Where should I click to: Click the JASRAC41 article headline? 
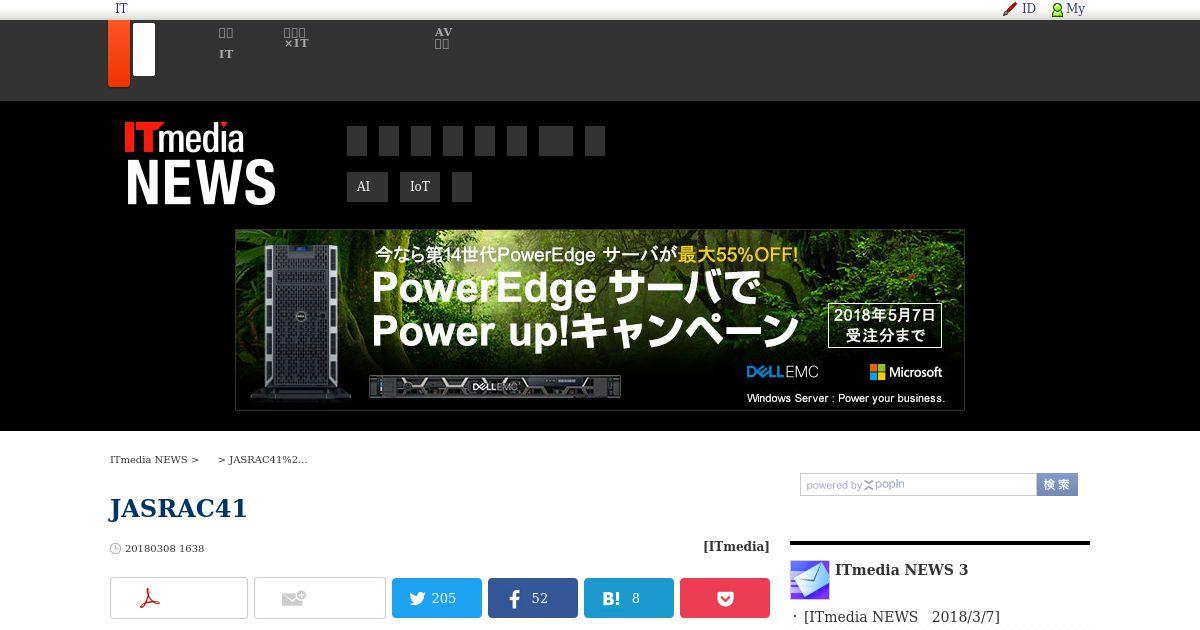point(179,508)
